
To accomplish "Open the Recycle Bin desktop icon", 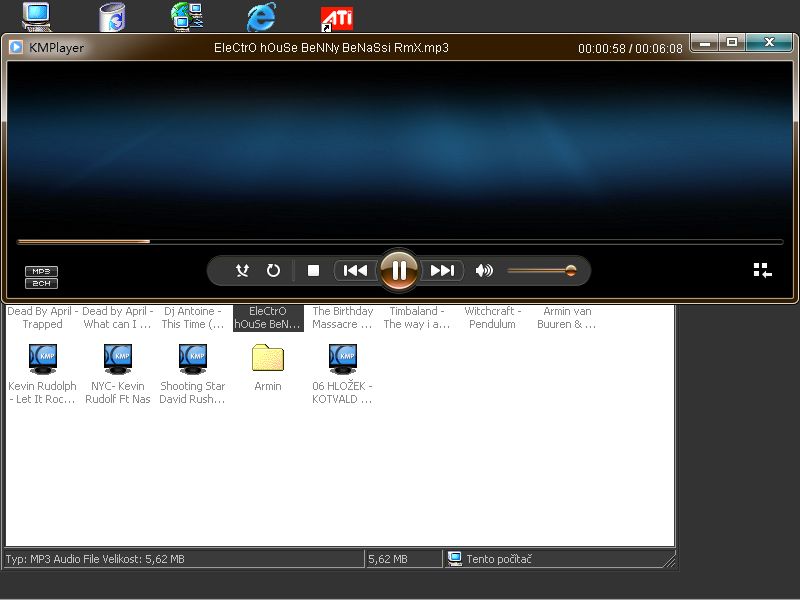I will pyautogui.click(x=112, y=17).
